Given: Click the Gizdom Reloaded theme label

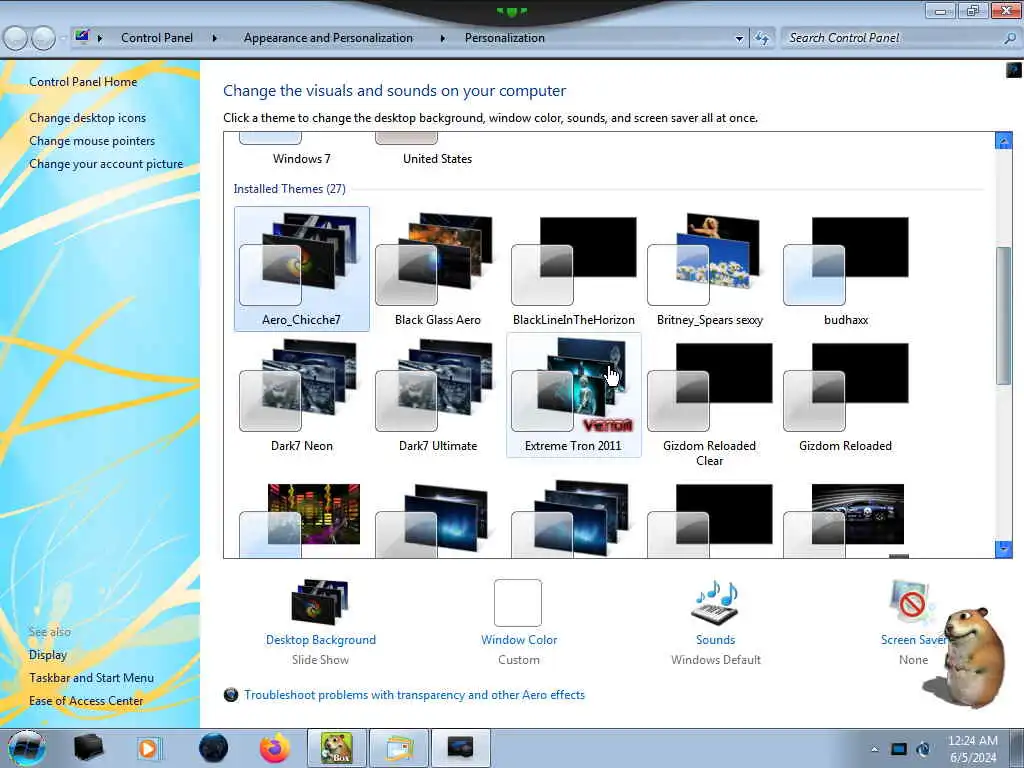Looking at the screenshot, I should tap(845, 446).
